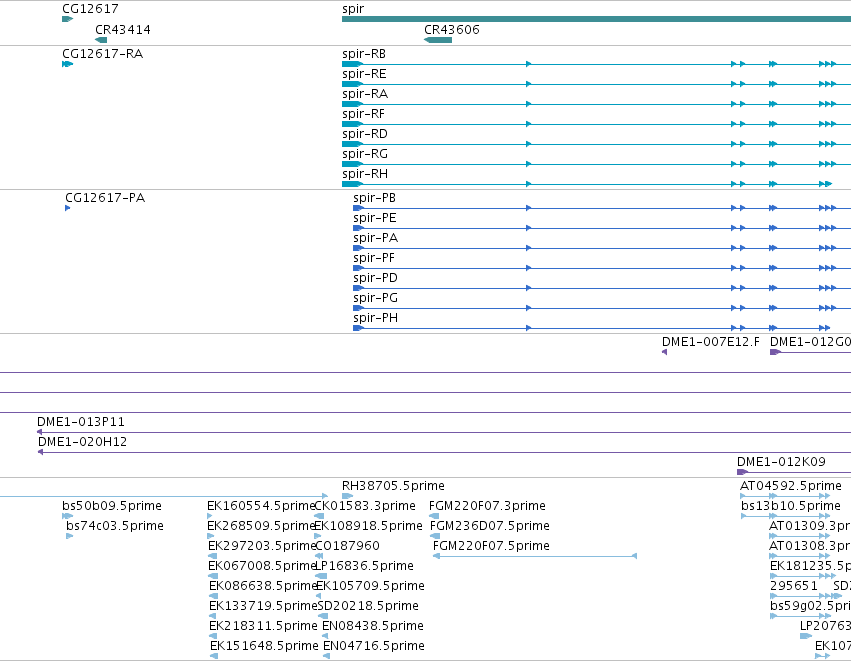
Task: Click the arrow glyph under bs50b09.5prime
Action: [x=67, y=516]
